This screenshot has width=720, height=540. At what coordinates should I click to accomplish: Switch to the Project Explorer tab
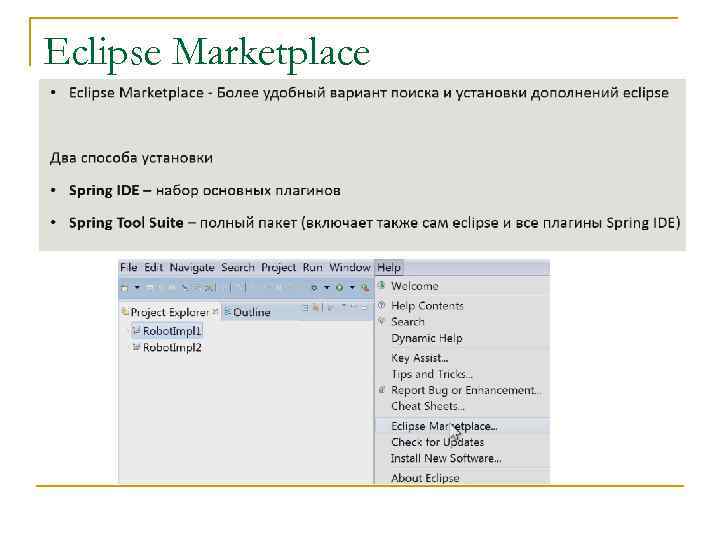click(x=169, y=312)
